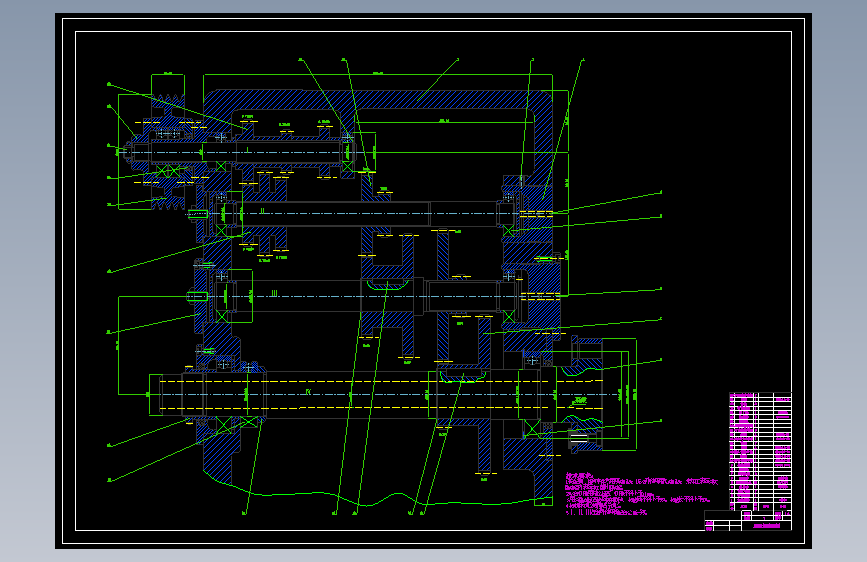This screenshot has width=867, height=562.
Task: Click the Roman numeral IV shaft label
Action: [x=309, y=392]
